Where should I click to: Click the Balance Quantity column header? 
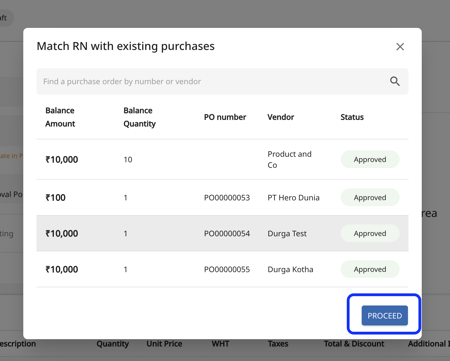tap(139, 117)
